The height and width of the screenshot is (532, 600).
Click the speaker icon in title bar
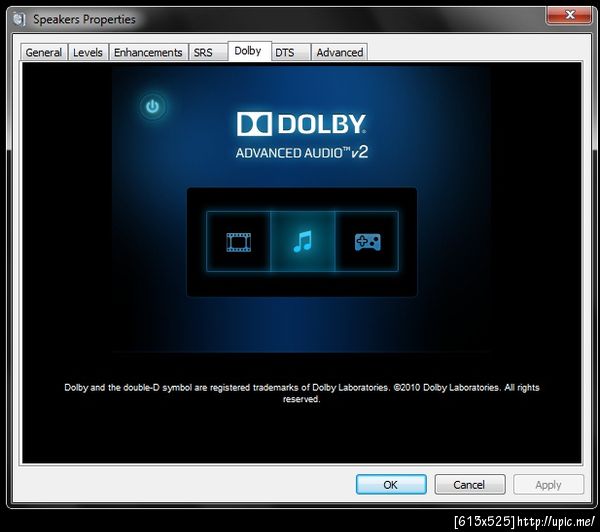(18, 19)
